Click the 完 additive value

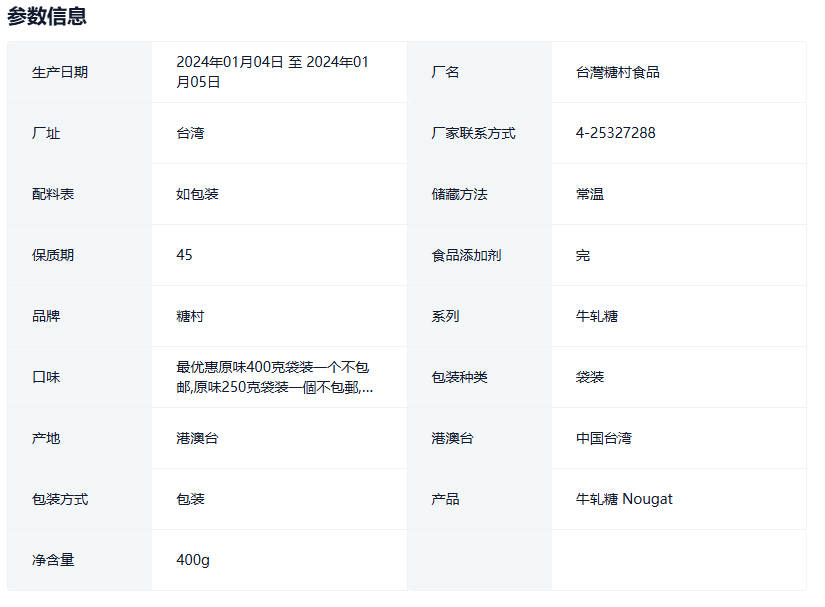[x=582, y=255]
